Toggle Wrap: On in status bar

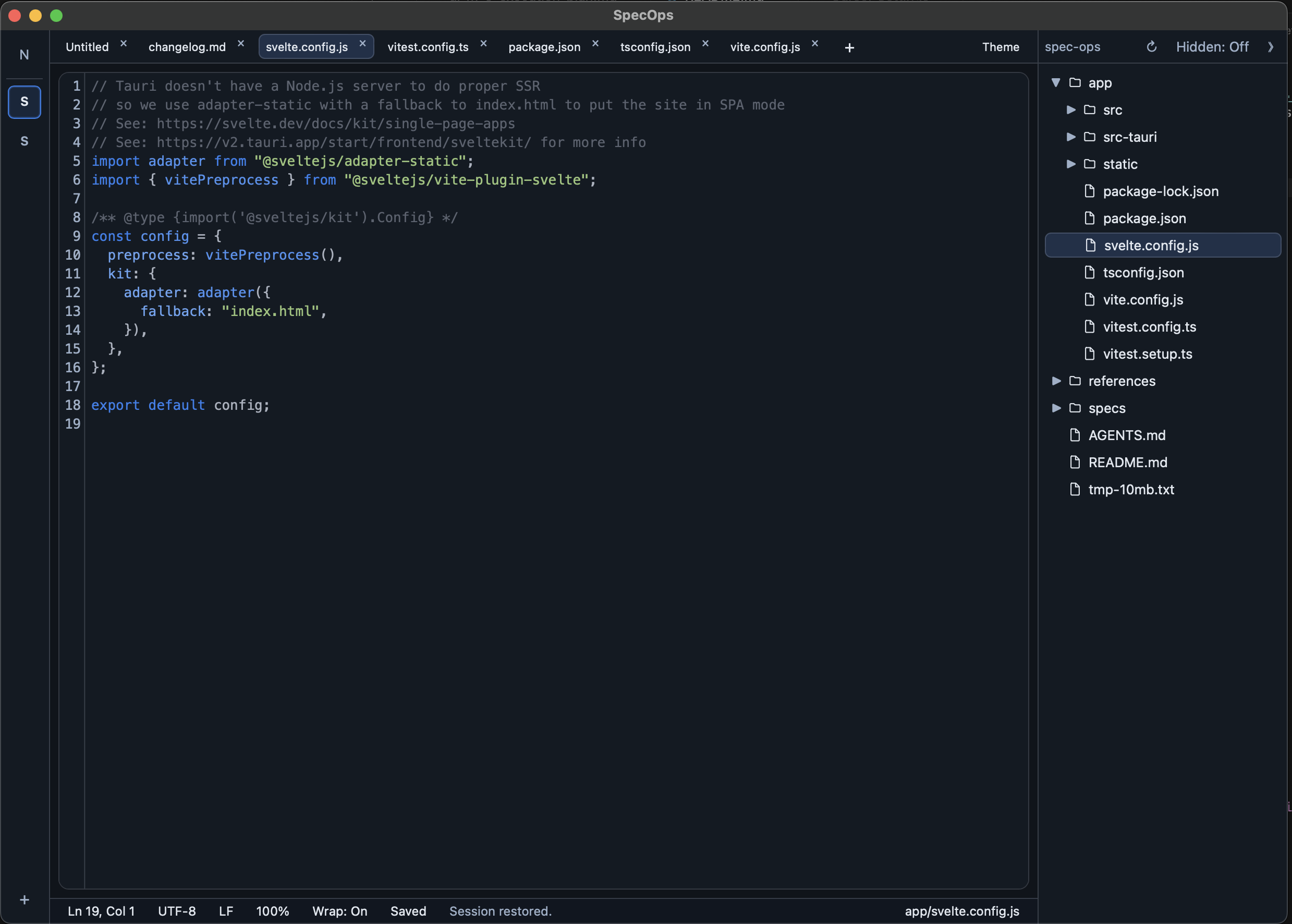coord(339,911)
